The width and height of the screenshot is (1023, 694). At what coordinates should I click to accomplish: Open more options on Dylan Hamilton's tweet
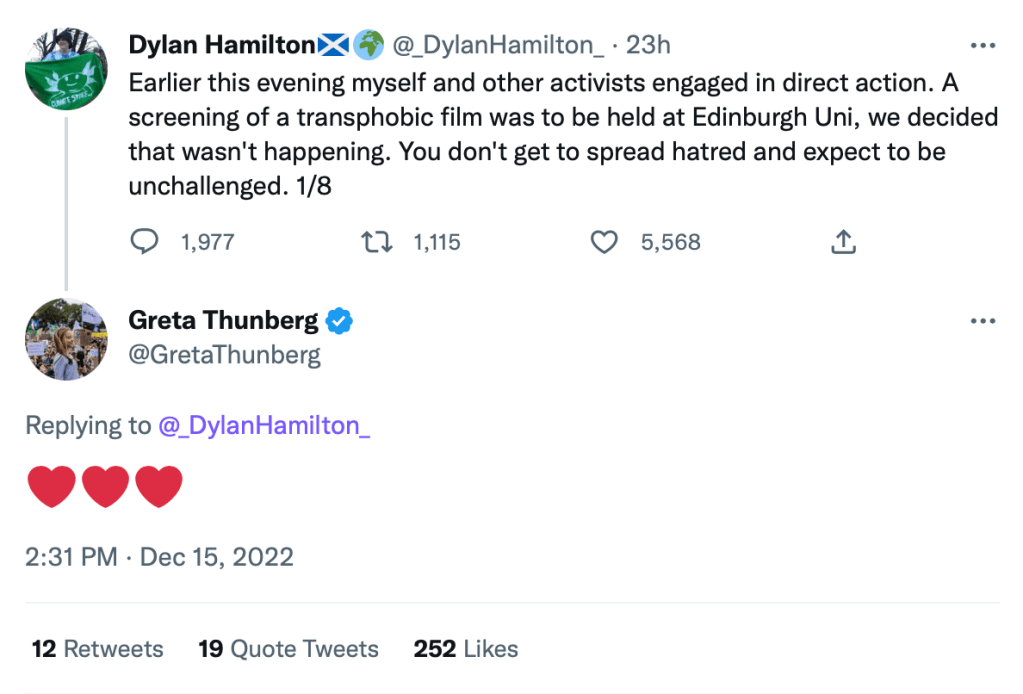click(984, 46)
